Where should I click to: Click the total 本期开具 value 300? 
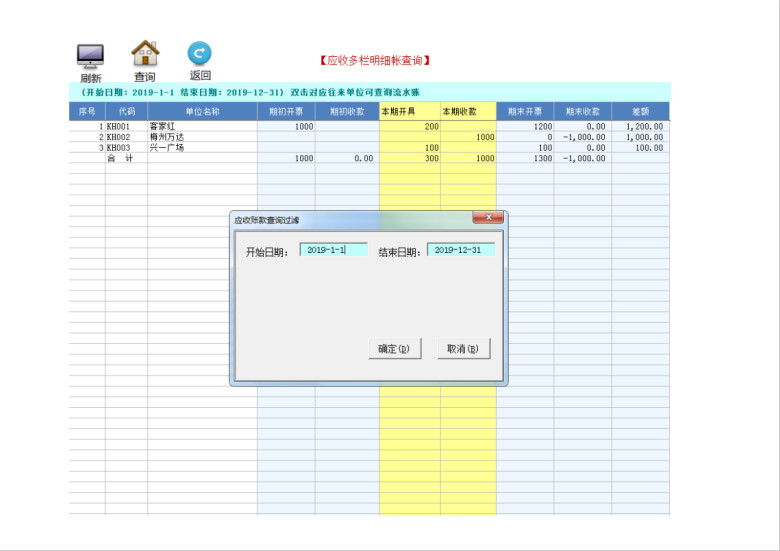coord(431,158)
